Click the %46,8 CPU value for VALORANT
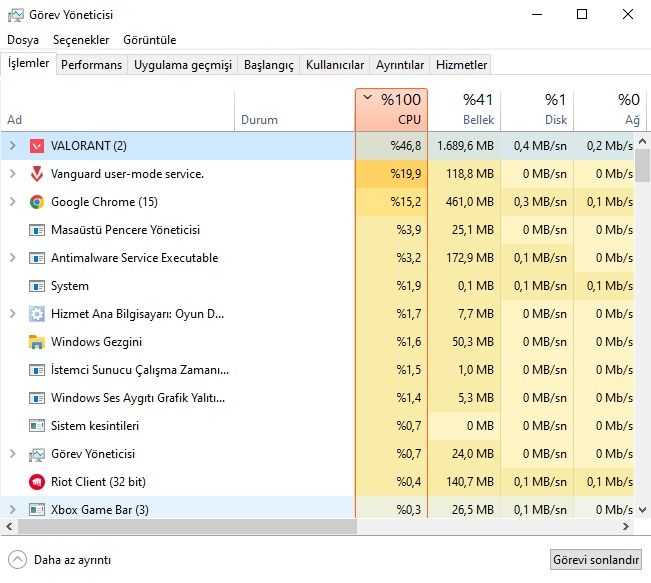Viewport: 651px width, 583px height. 391,146
